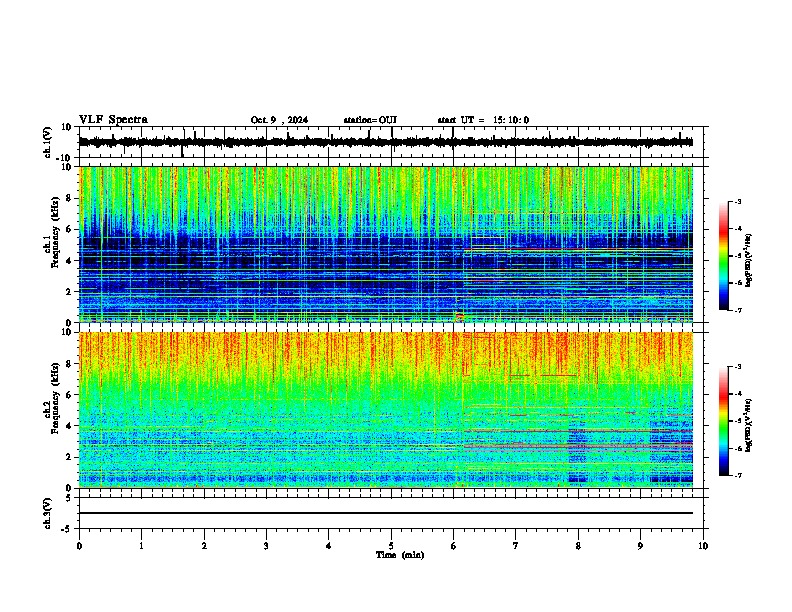
Task: Click the "ch.1(V)" waveform axis label
Action: 48,142
